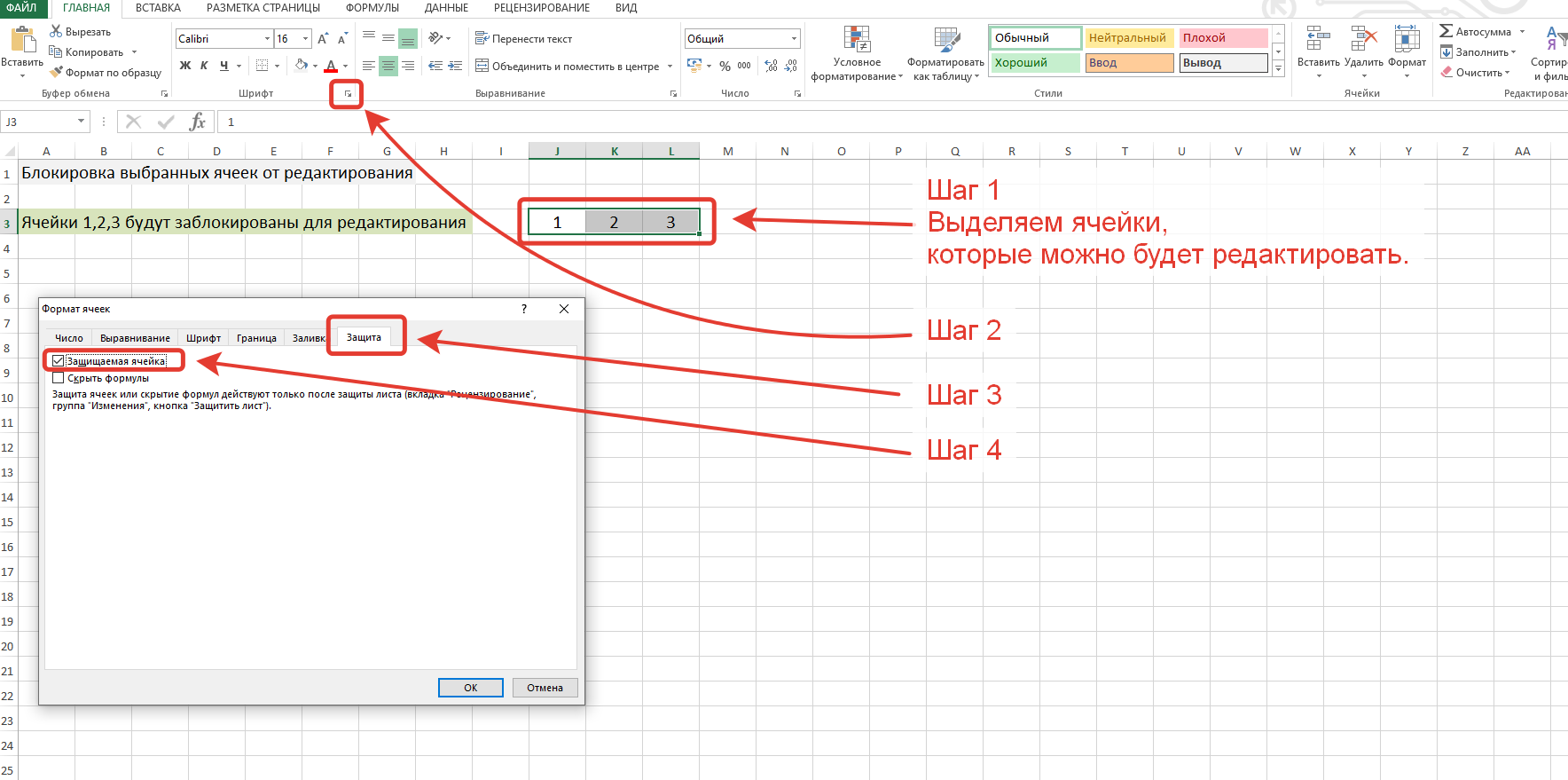Apply the Плохой cell style

tap(1223, 38)
